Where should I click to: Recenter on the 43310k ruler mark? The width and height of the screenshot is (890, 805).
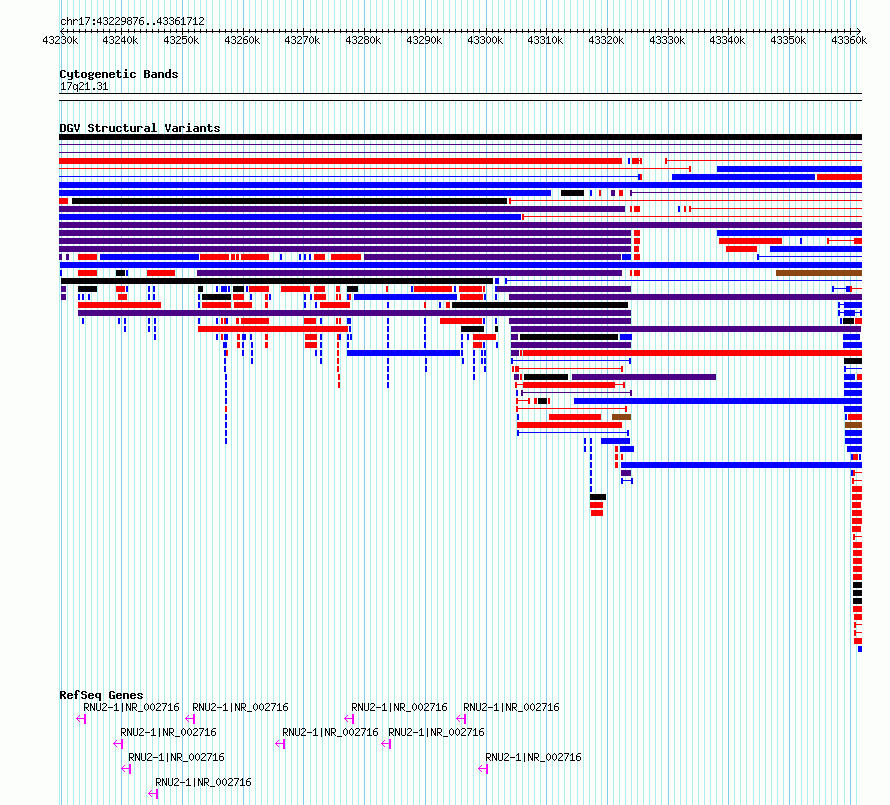pyautogui.click(x=545, y=40)
